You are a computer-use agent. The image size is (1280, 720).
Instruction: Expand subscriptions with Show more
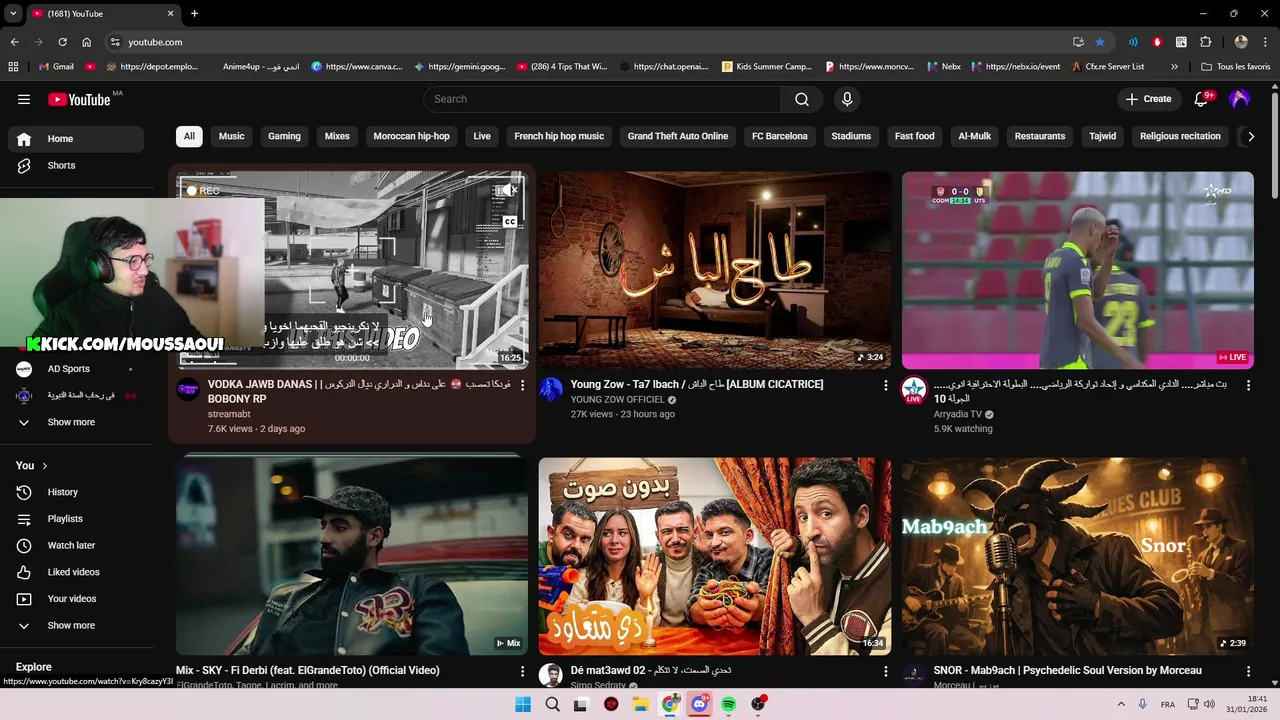click(x=77, y=422)
